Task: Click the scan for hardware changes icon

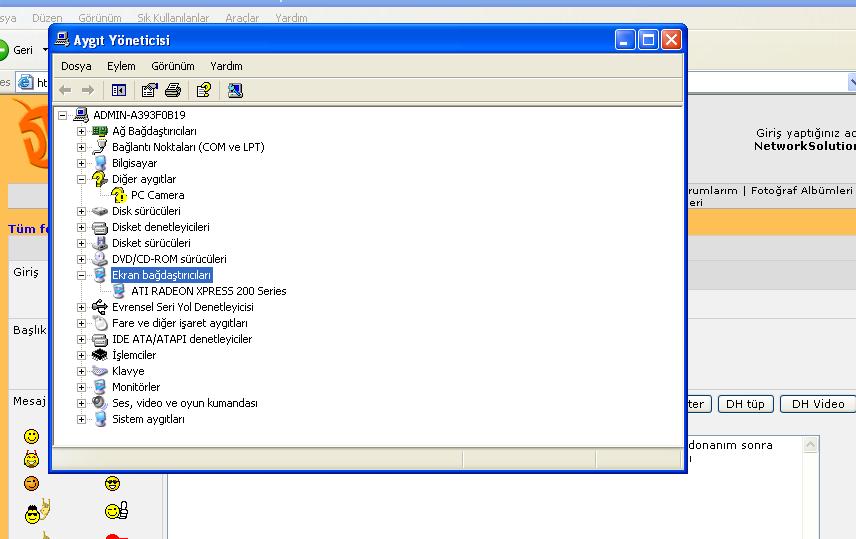Action: coord(235,90)
